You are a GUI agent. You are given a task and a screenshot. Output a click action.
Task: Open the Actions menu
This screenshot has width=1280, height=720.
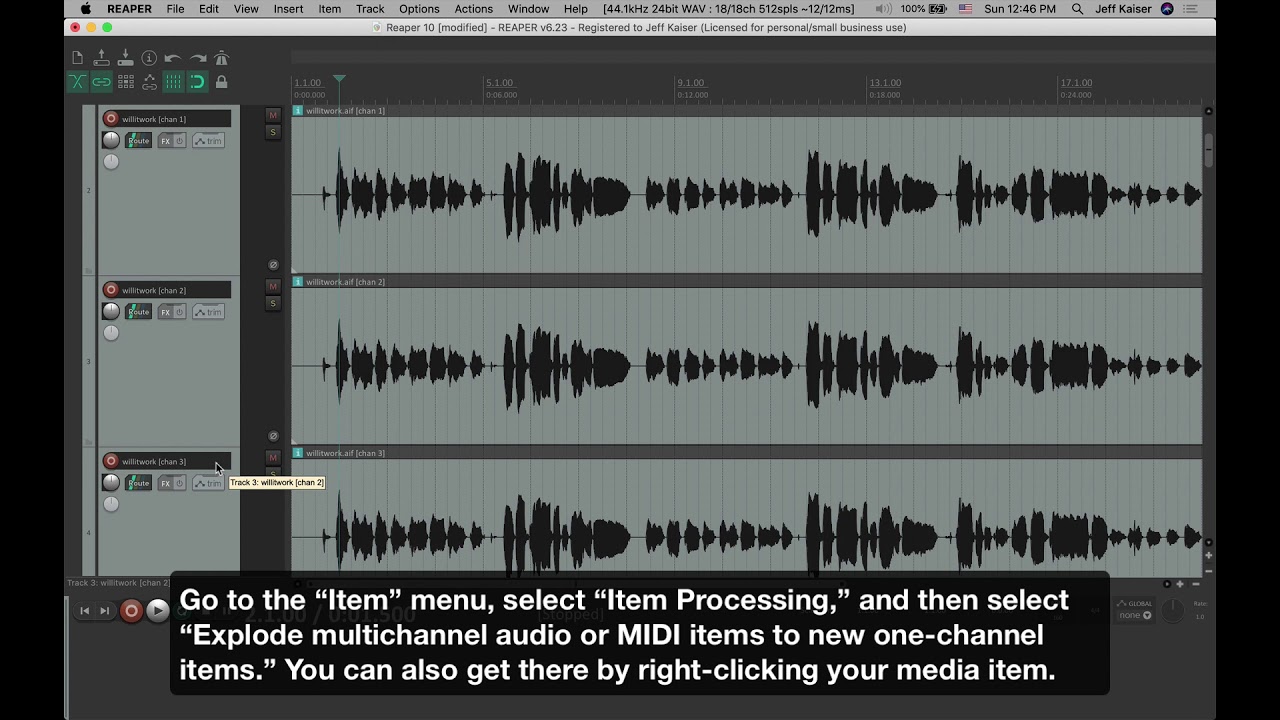(x=473, y=9)
